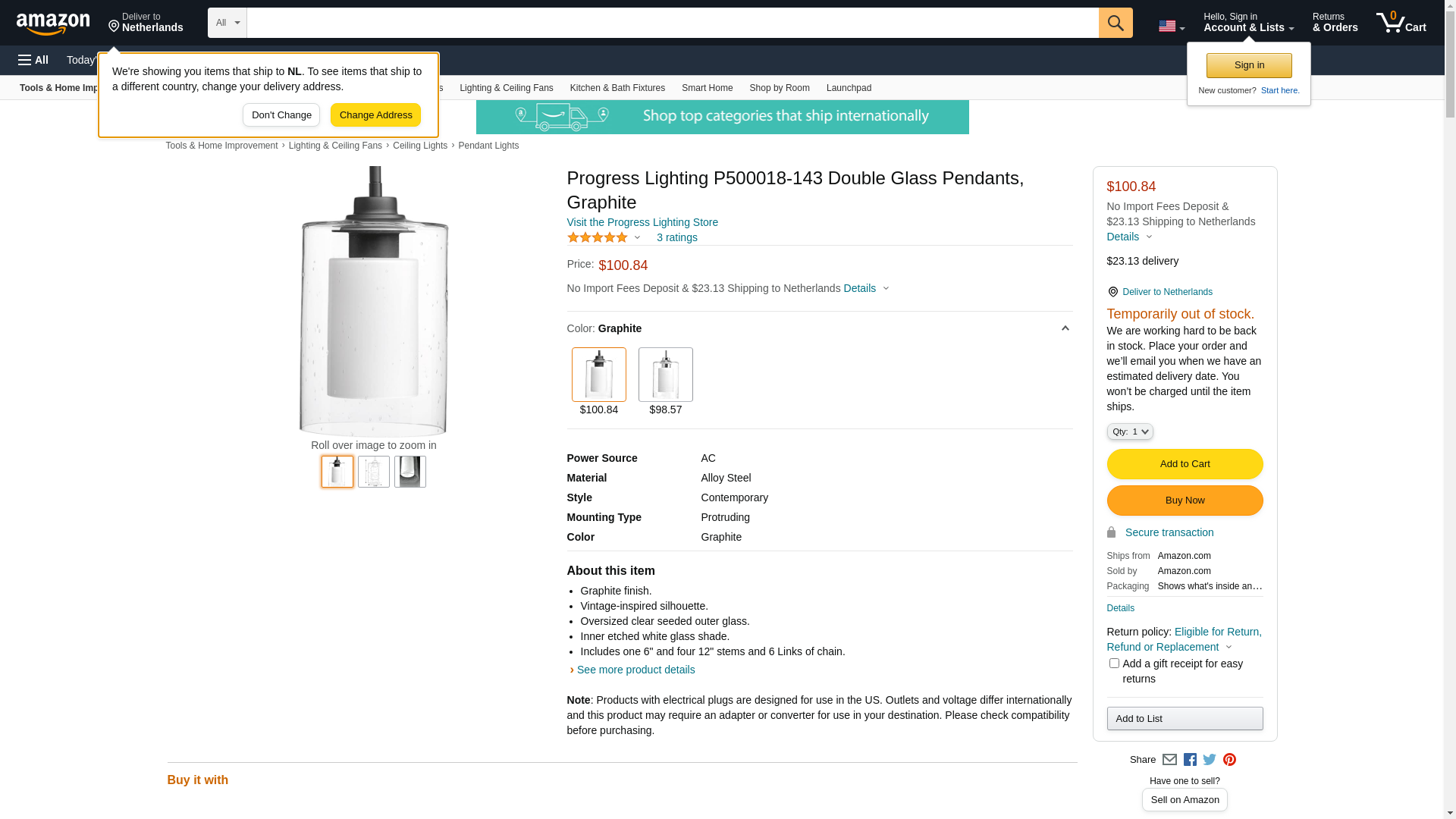Visit the Progress Lighting Store link
This screenshot has width=1456, height=819.
point(642,222)
